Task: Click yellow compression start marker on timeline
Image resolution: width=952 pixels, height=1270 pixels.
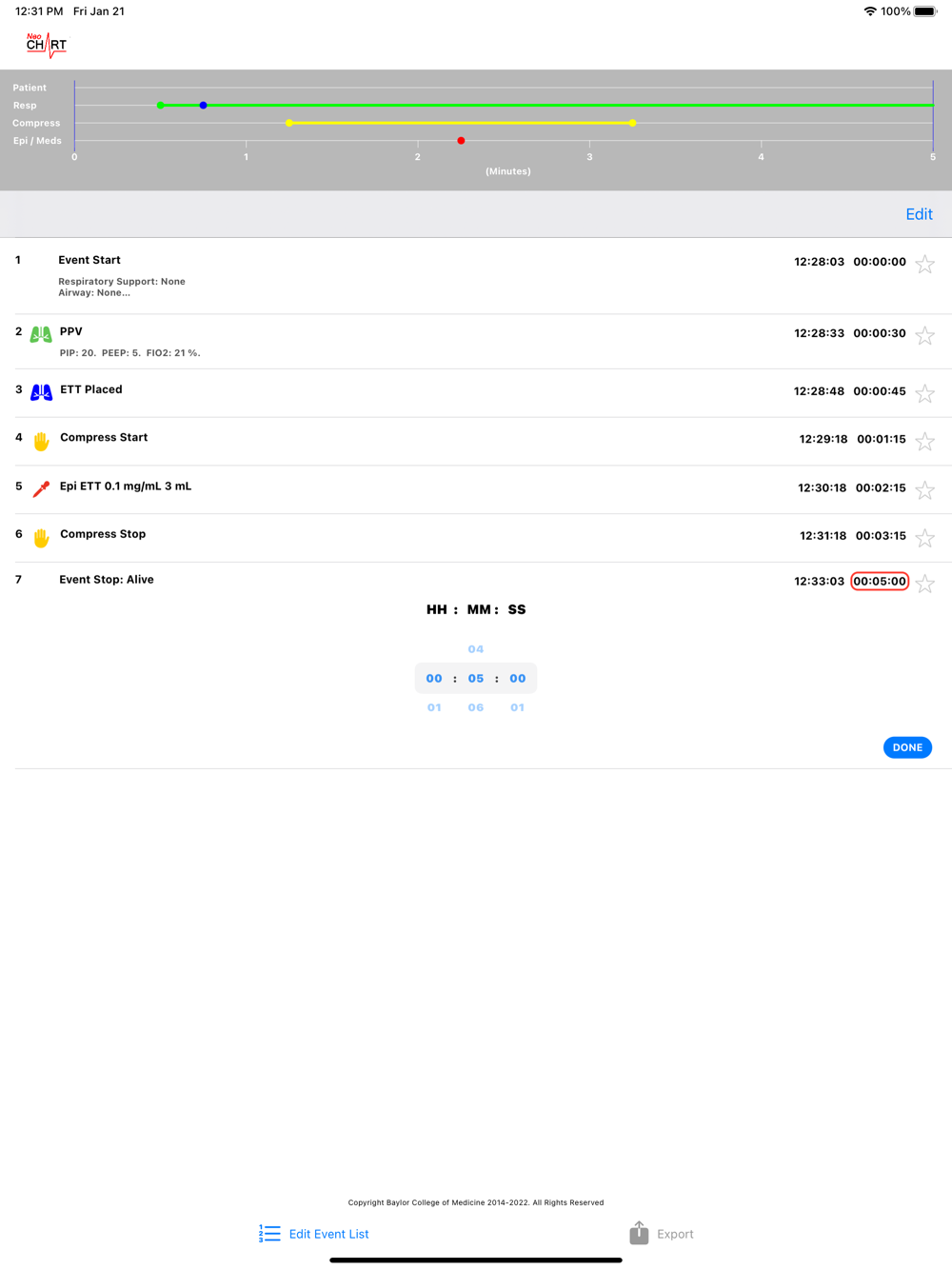Action: tap(289, 123)
